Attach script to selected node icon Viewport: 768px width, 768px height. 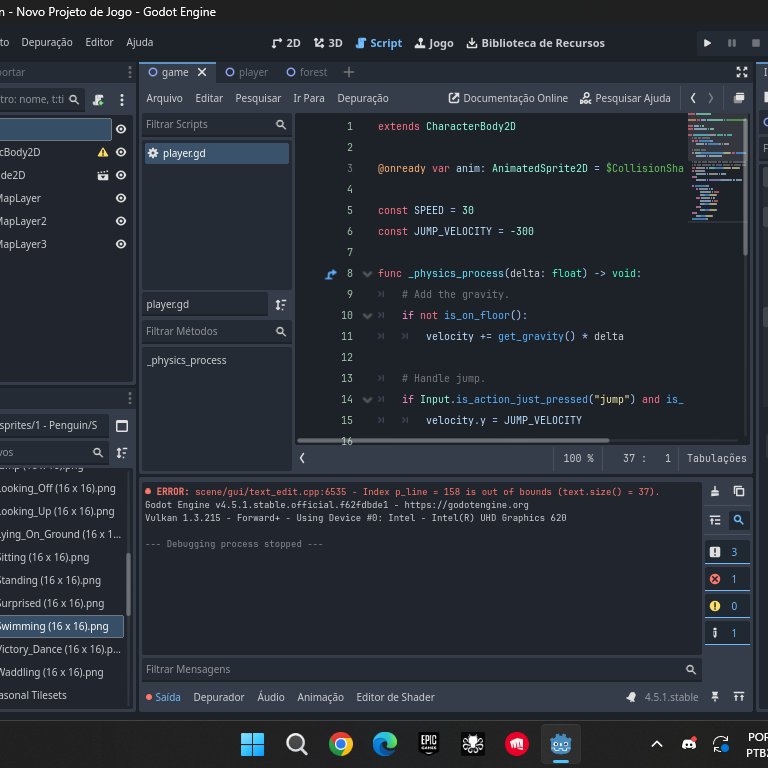click(x=98, y=100)
